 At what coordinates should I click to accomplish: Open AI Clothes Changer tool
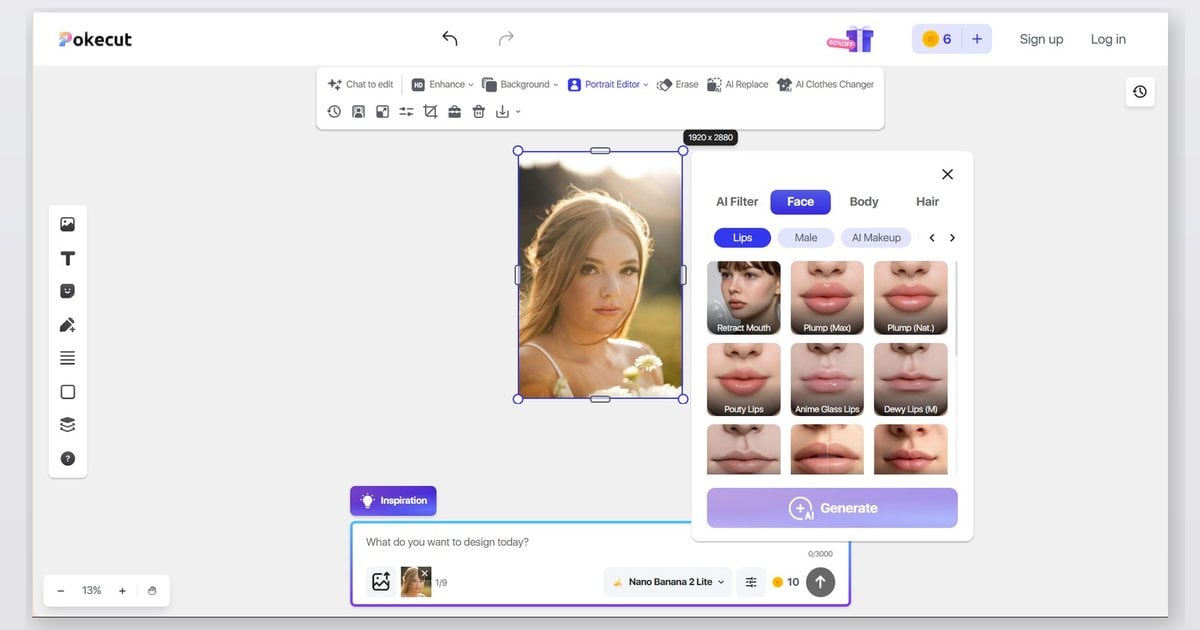pyautogui.click(x=826, y=85)
